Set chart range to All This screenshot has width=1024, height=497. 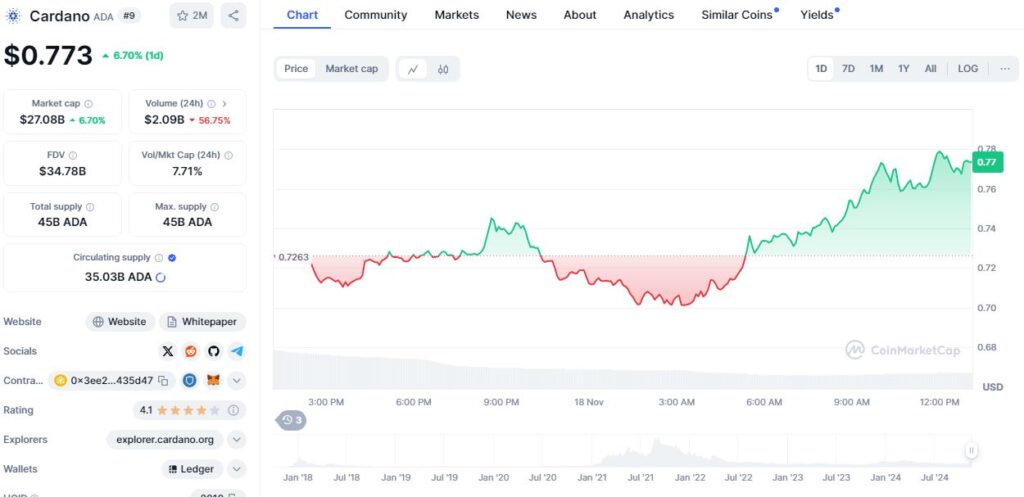click(931, 69)
